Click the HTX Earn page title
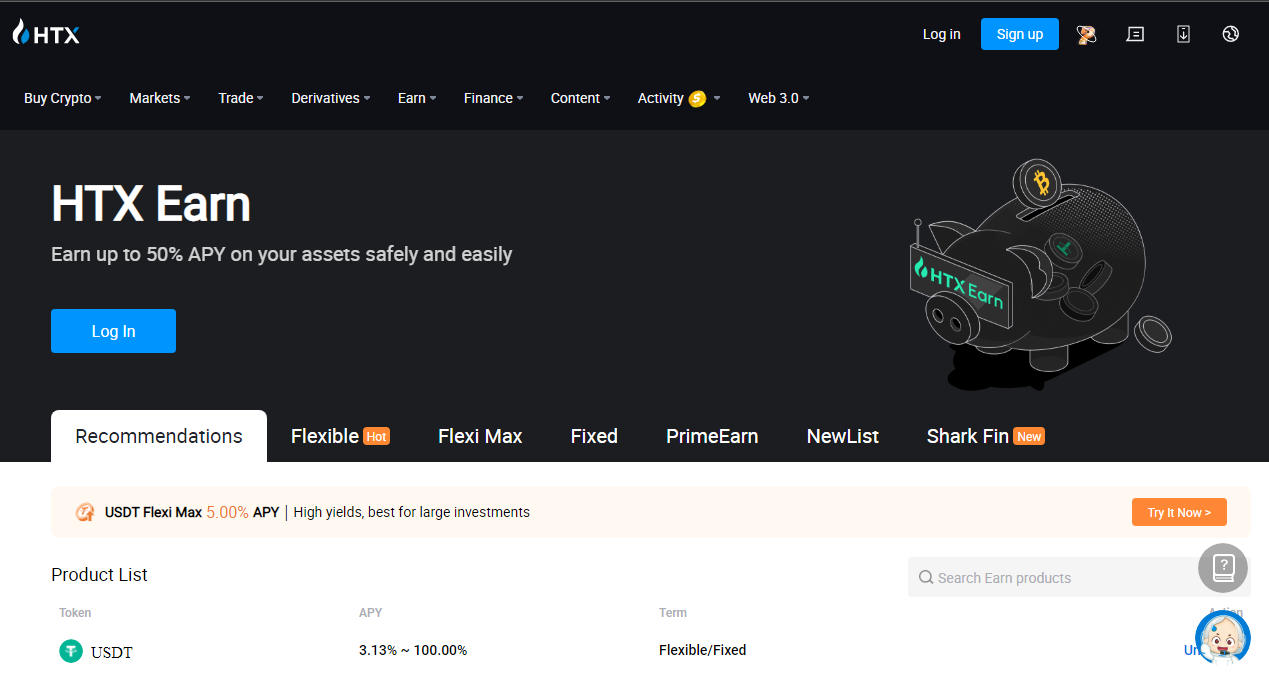 [151, 204]
